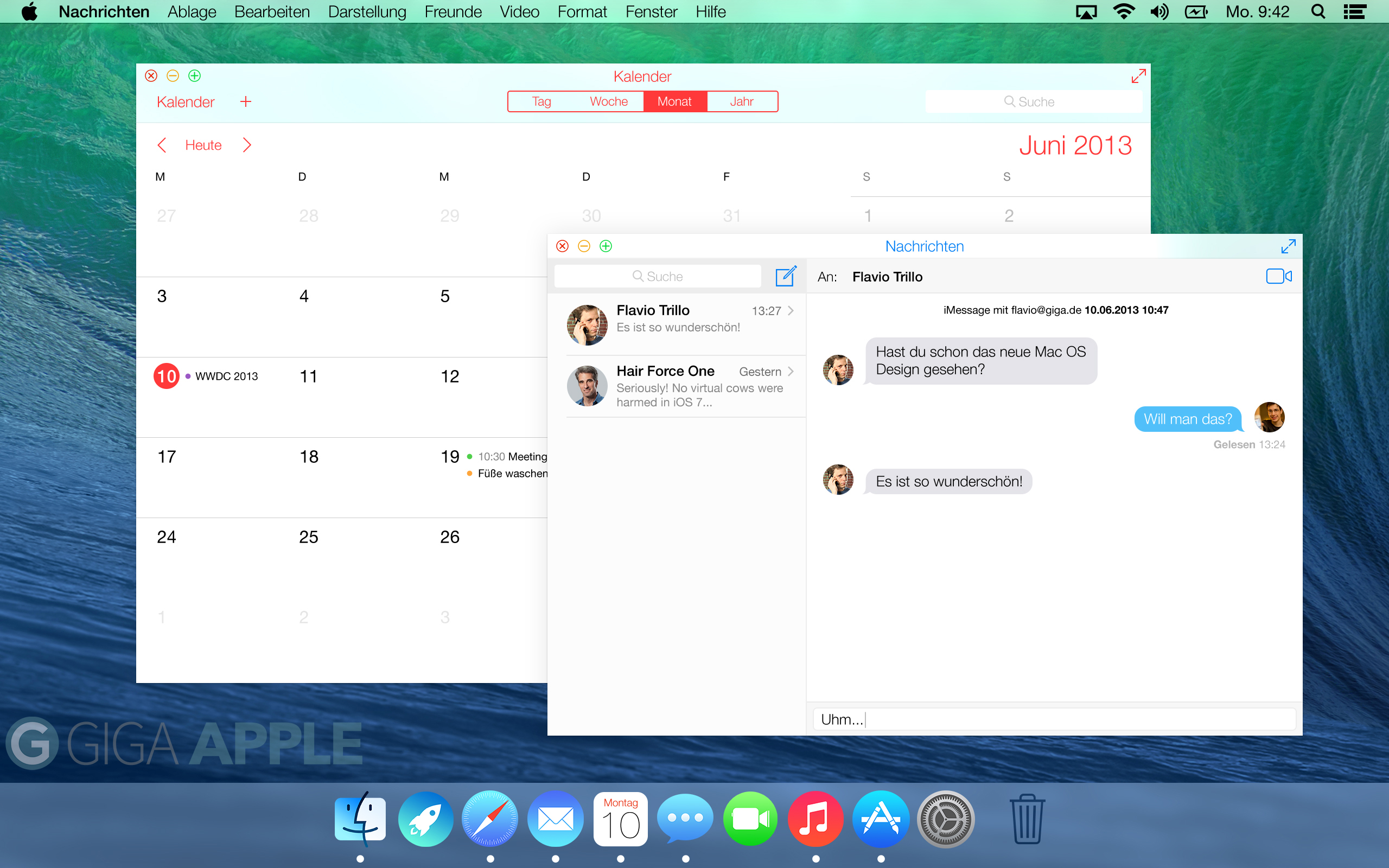Enter fullscreen in the Nachrichten window
This screenshot has height=868, width=1389.
tap(1288, 246)
